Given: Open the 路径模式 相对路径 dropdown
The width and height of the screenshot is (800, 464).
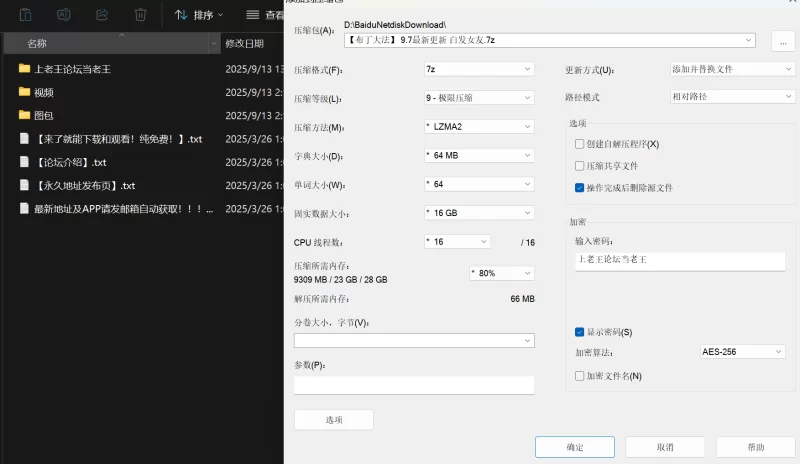Looking at the screenshot, I should pos(732,96).
